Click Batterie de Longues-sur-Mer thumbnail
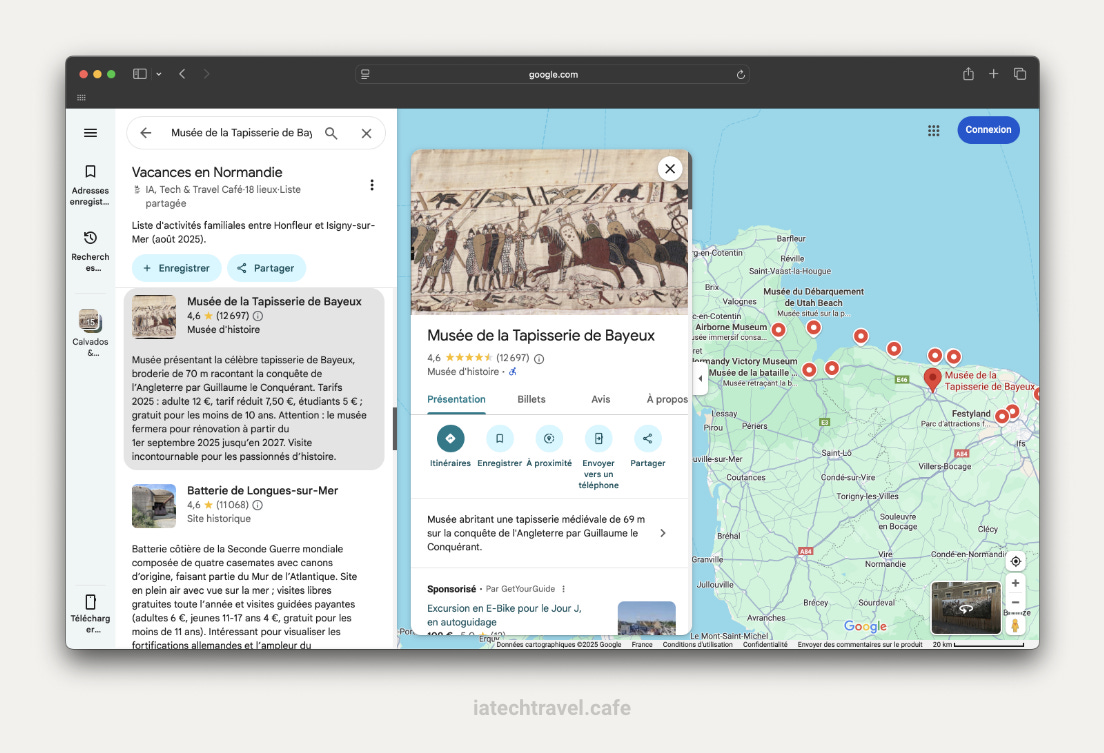Viewport: 1104px width, 753px height. pos(154,506)
